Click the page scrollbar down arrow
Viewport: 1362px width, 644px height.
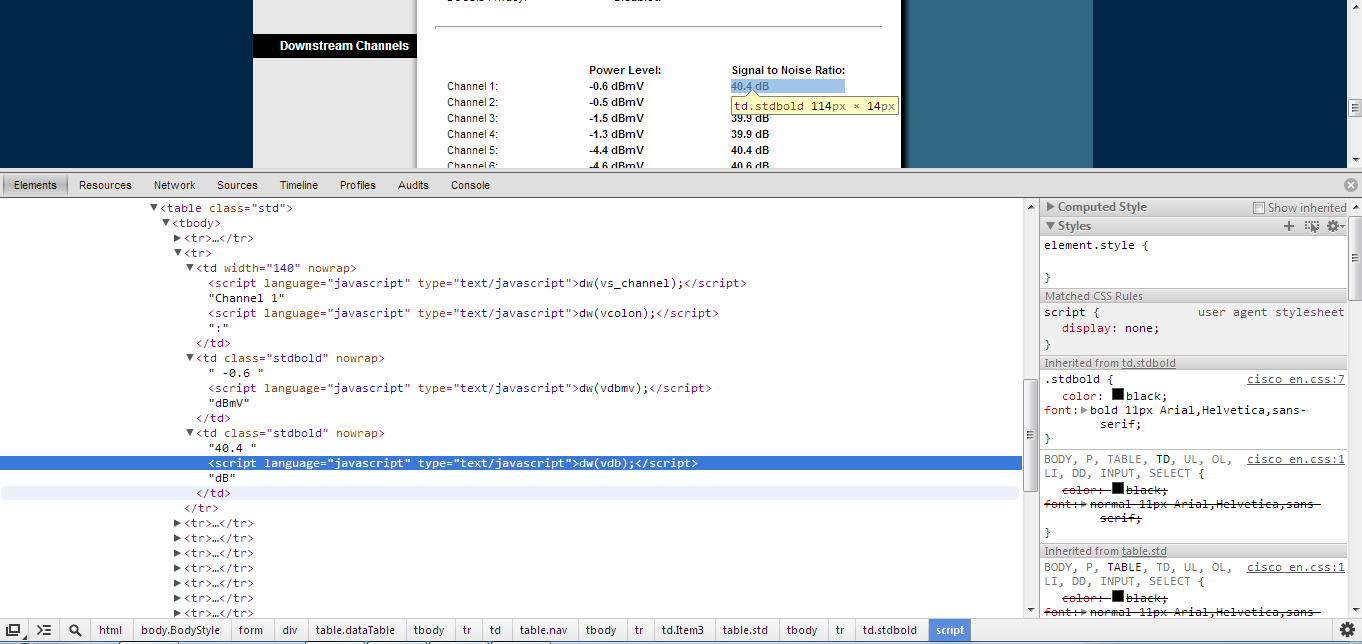pyautogui.click(x=1355, y=159)
